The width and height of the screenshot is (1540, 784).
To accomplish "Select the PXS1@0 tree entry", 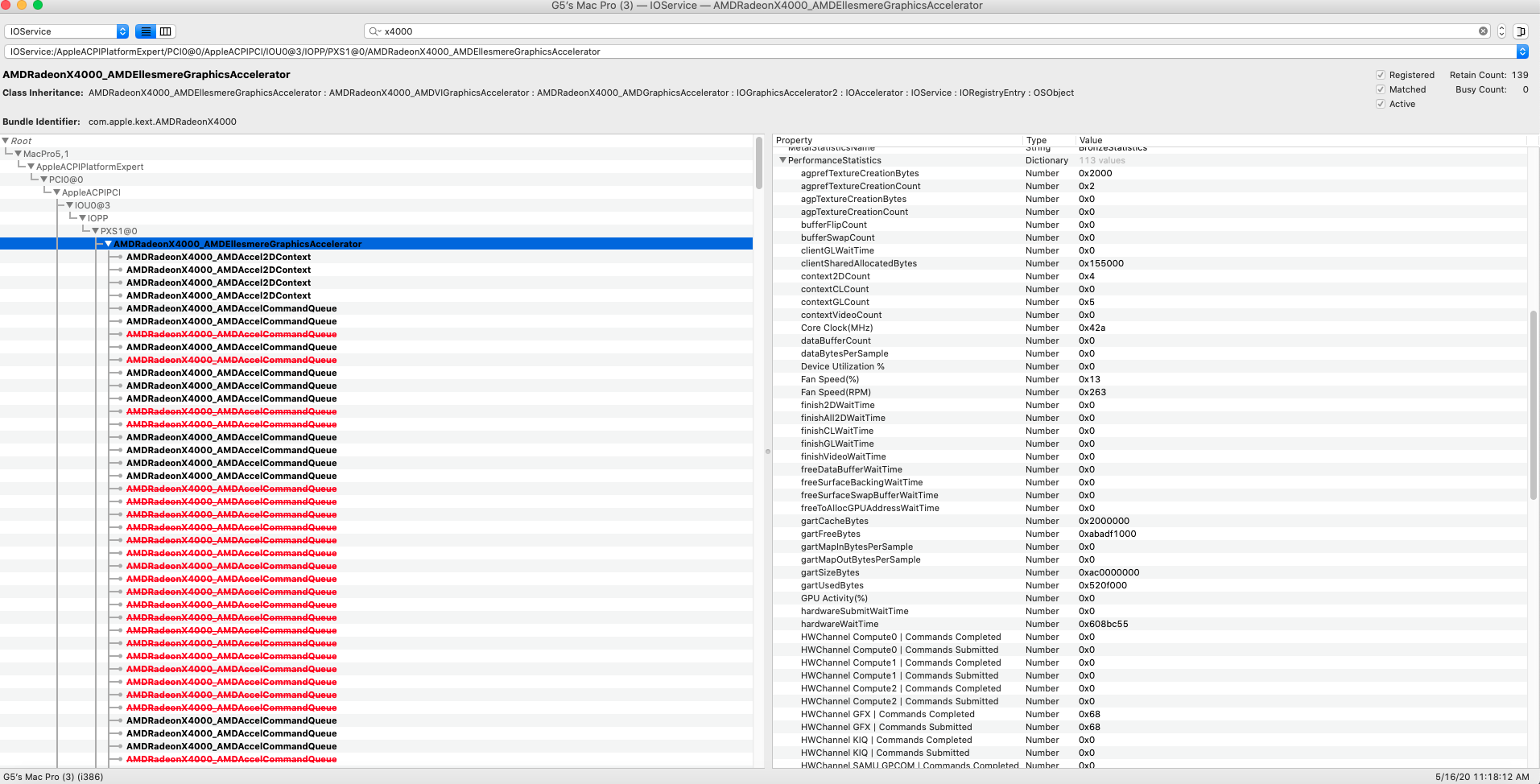I will tap(118, 231).
